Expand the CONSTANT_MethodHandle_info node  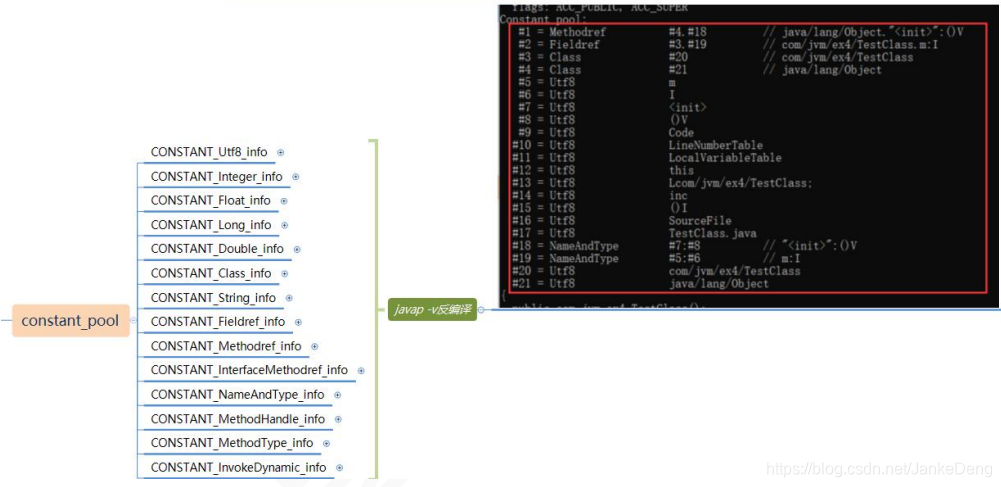coord(338,419)
